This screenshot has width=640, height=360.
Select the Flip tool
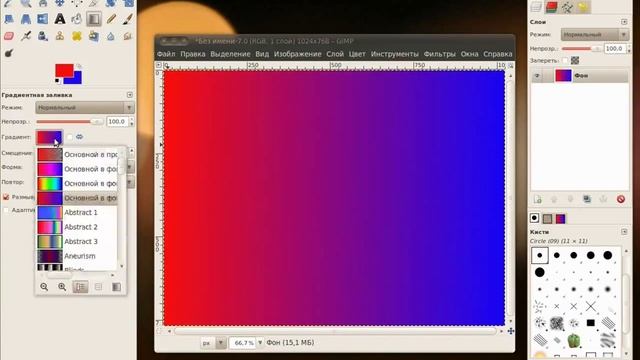click(42, 19)
